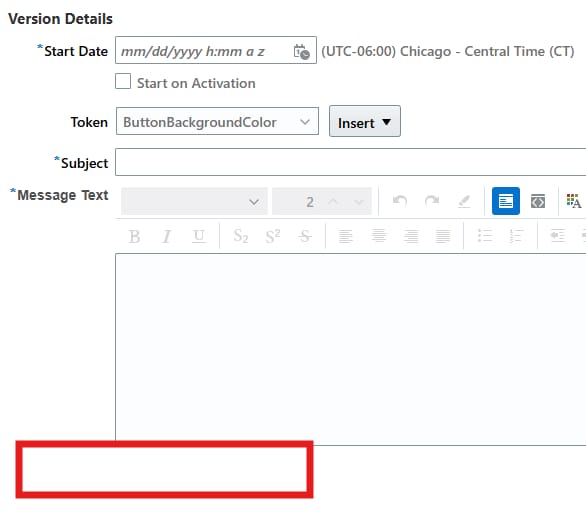Screen dimensions: 586x511
Task: Apply strikethrough formatting
Action: click(305, 236)
